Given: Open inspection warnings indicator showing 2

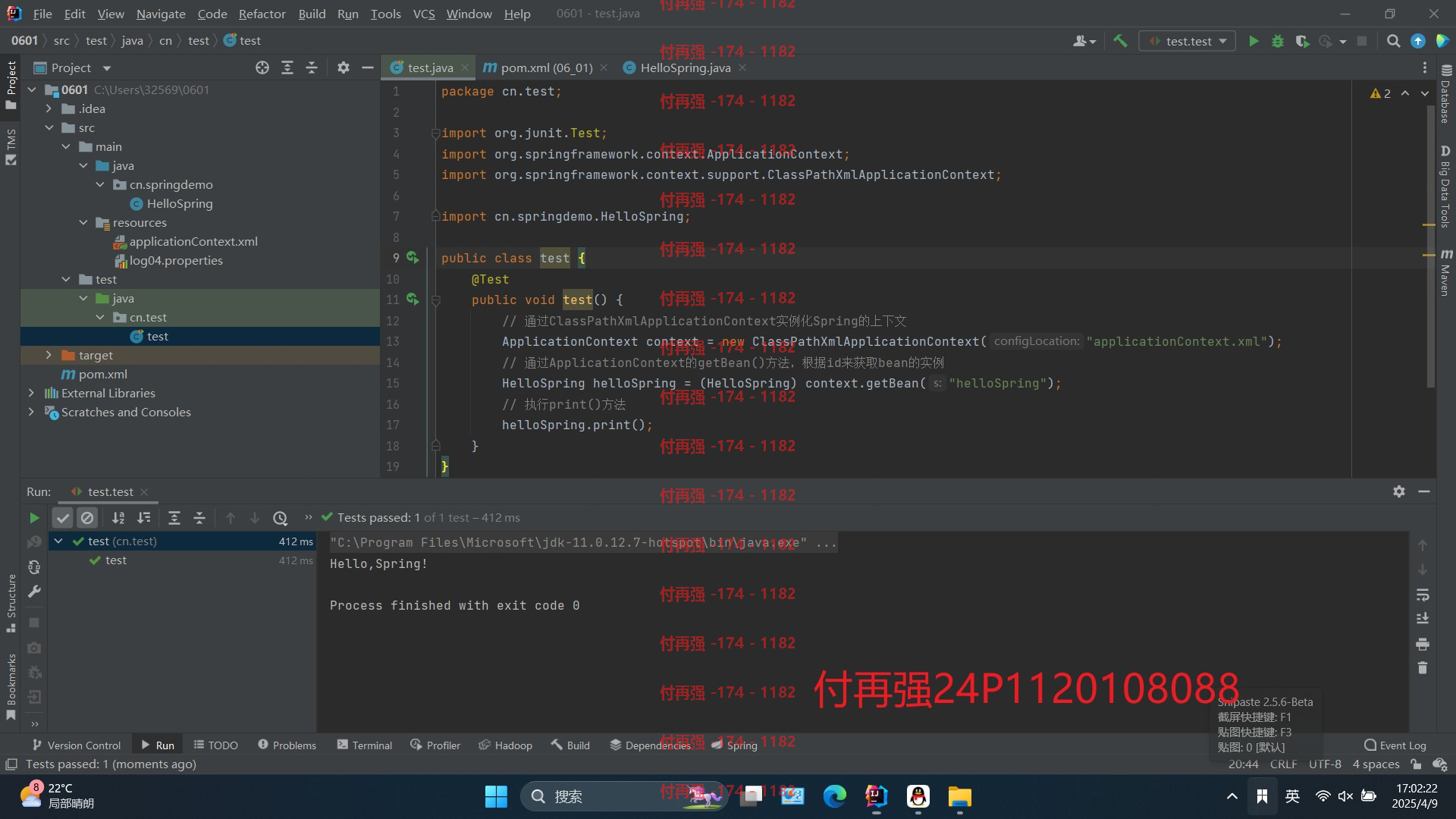Looking at the screenshot, I should click(1380, 93).
